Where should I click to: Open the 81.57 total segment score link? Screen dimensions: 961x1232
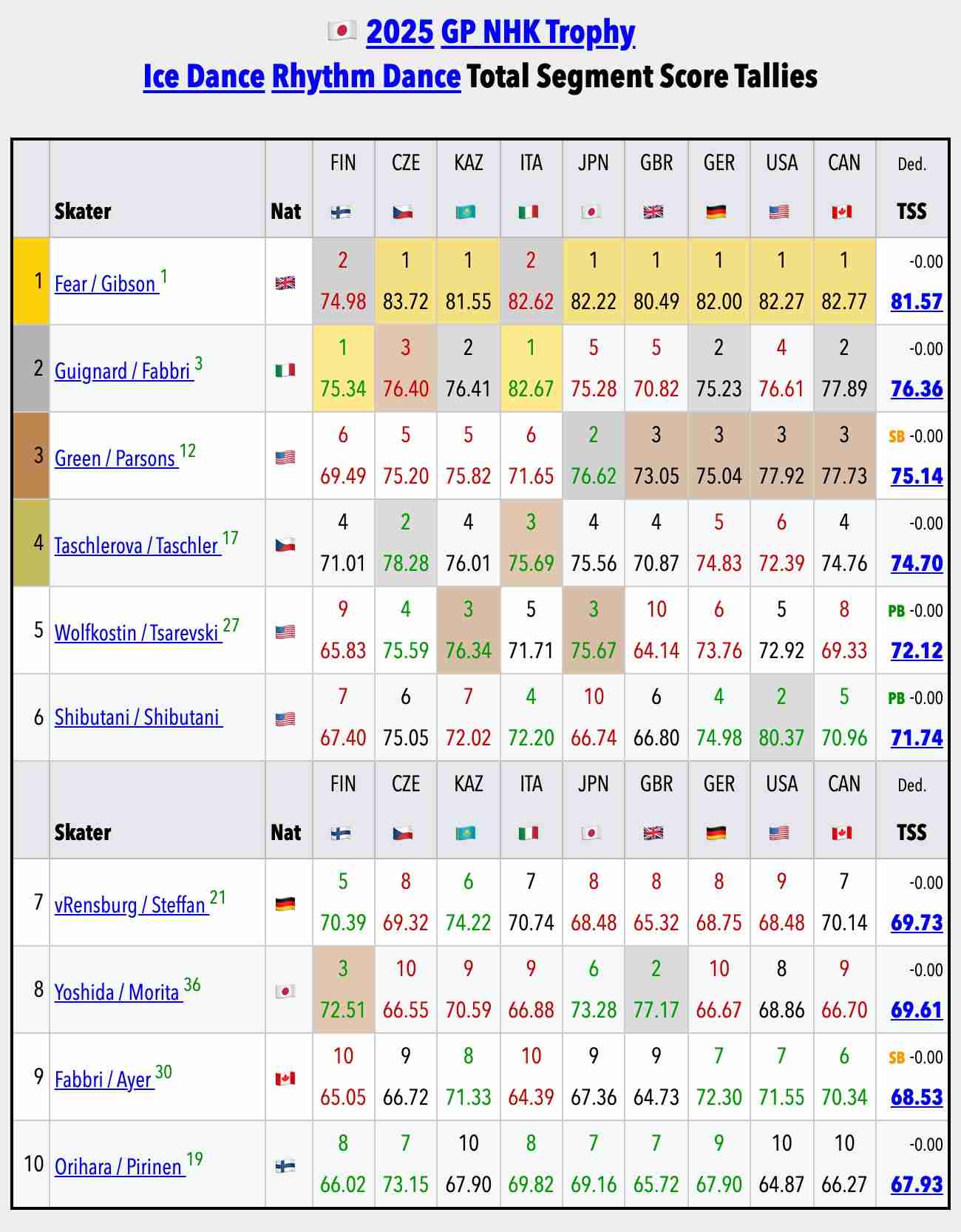tap(917, 302)
